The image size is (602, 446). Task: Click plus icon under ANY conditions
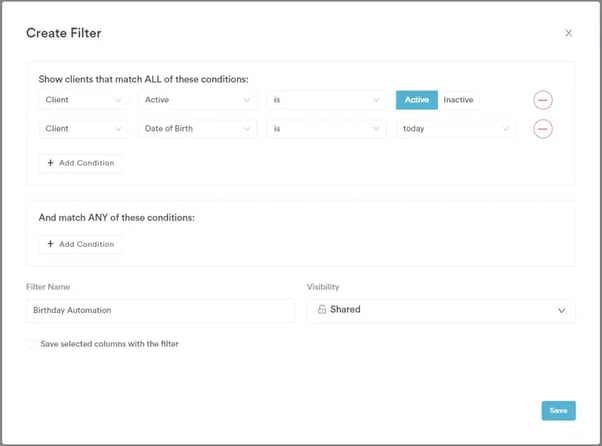pos(51,244)
